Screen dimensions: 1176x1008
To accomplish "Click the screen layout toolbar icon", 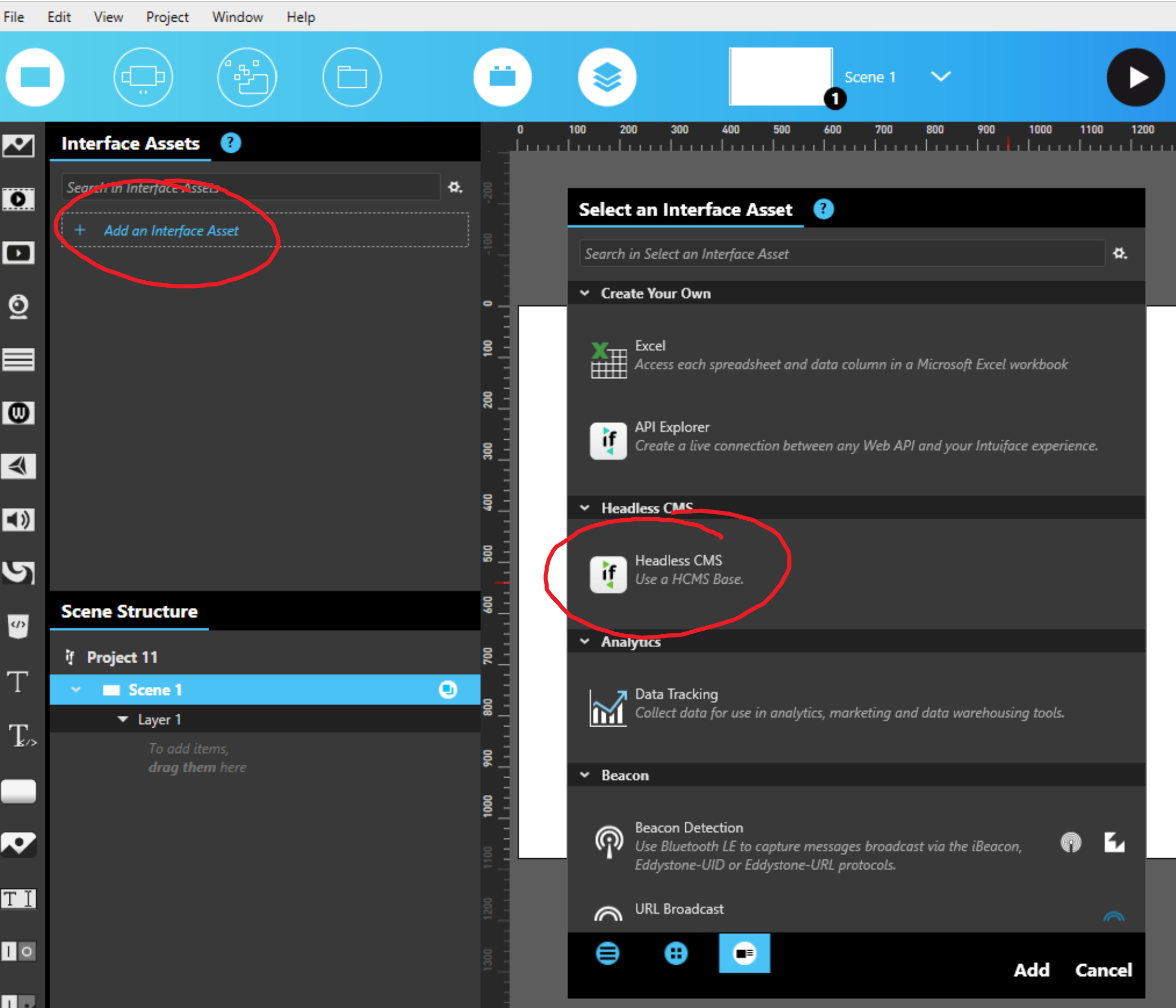I will [143, 77].
